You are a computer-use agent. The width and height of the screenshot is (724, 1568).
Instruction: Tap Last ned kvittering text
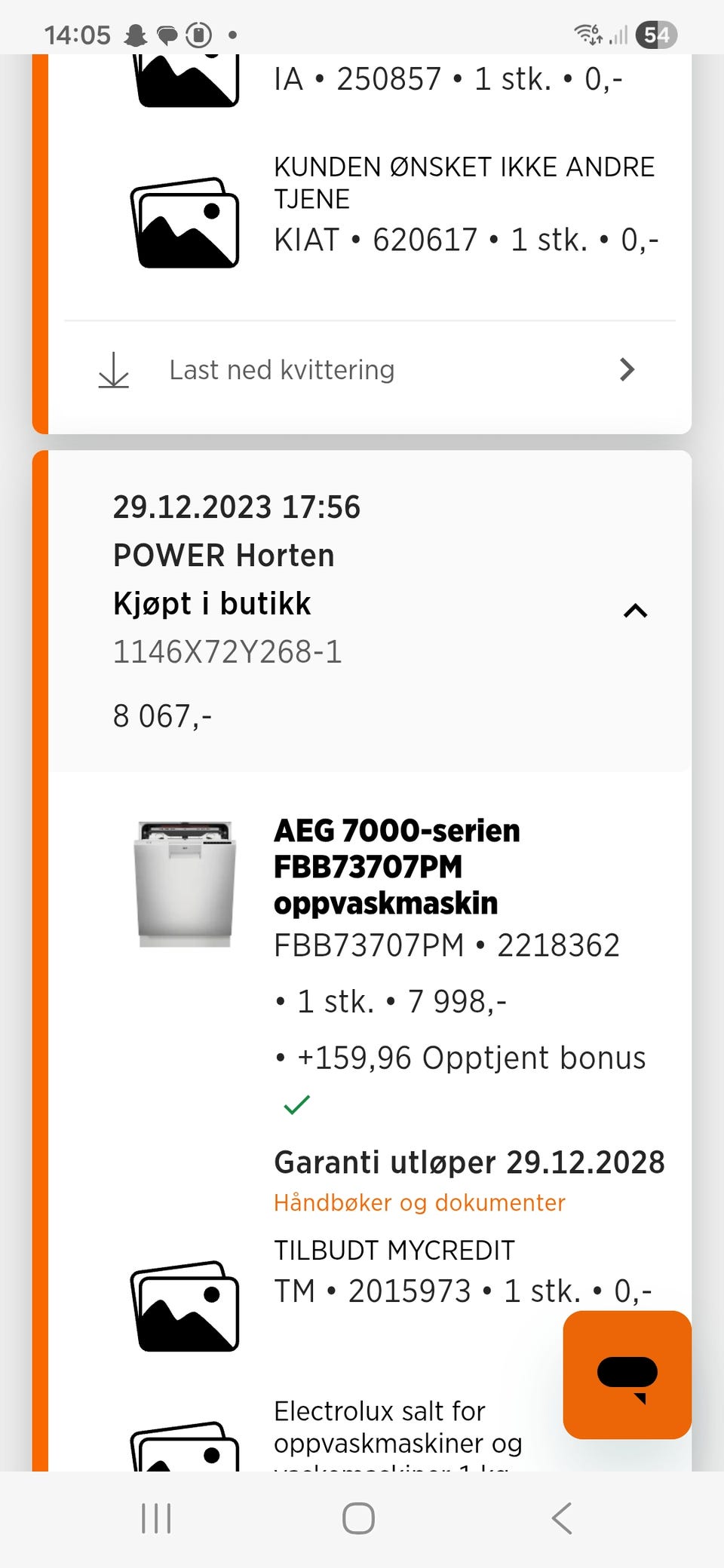coord(282,370)
